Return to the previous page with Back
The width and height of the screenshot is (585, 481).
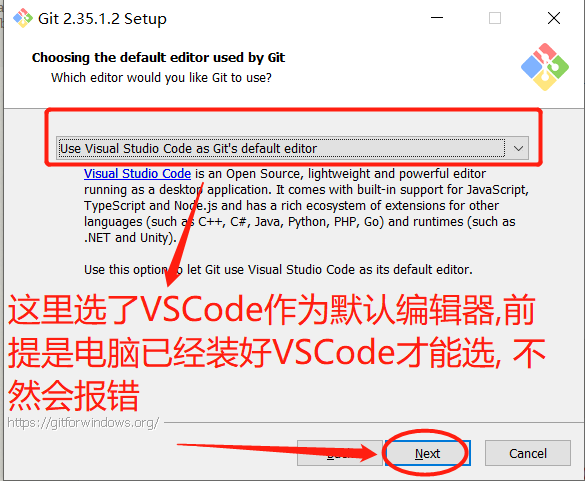pos(340,453)
